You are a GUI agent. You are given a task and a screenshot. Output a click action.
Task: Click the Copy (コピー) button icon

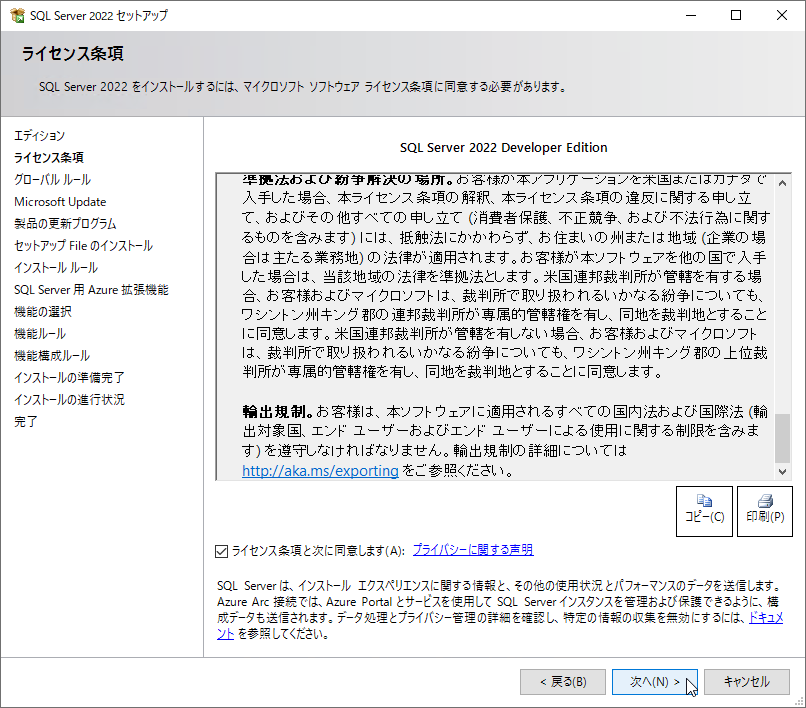click(704, 500)
